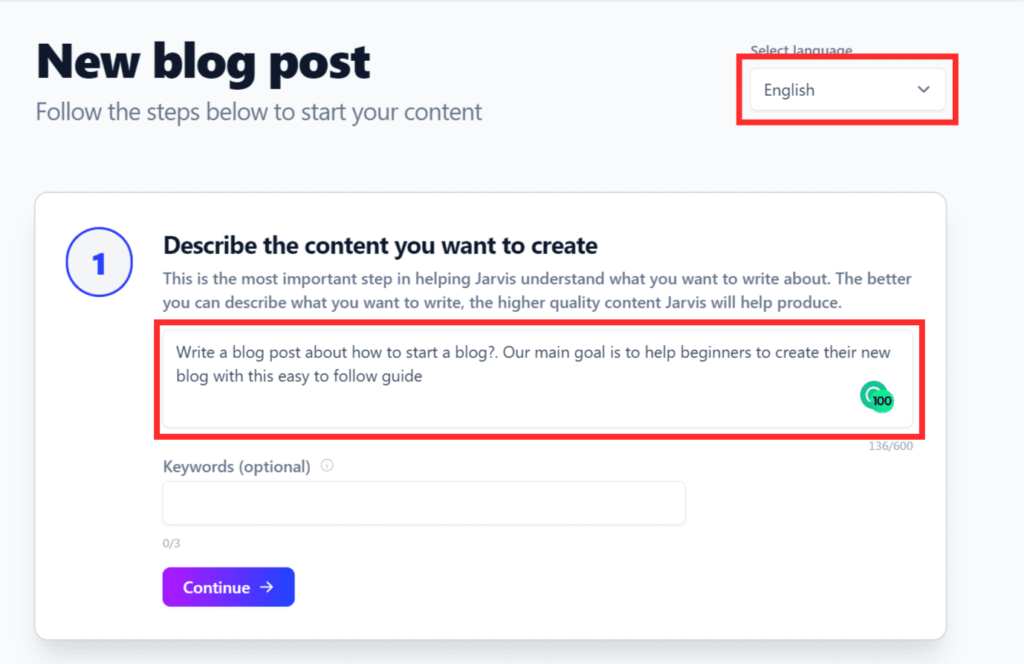
Task: Click the arrow icon inside Continue button
Action: [x=266, y=587]
